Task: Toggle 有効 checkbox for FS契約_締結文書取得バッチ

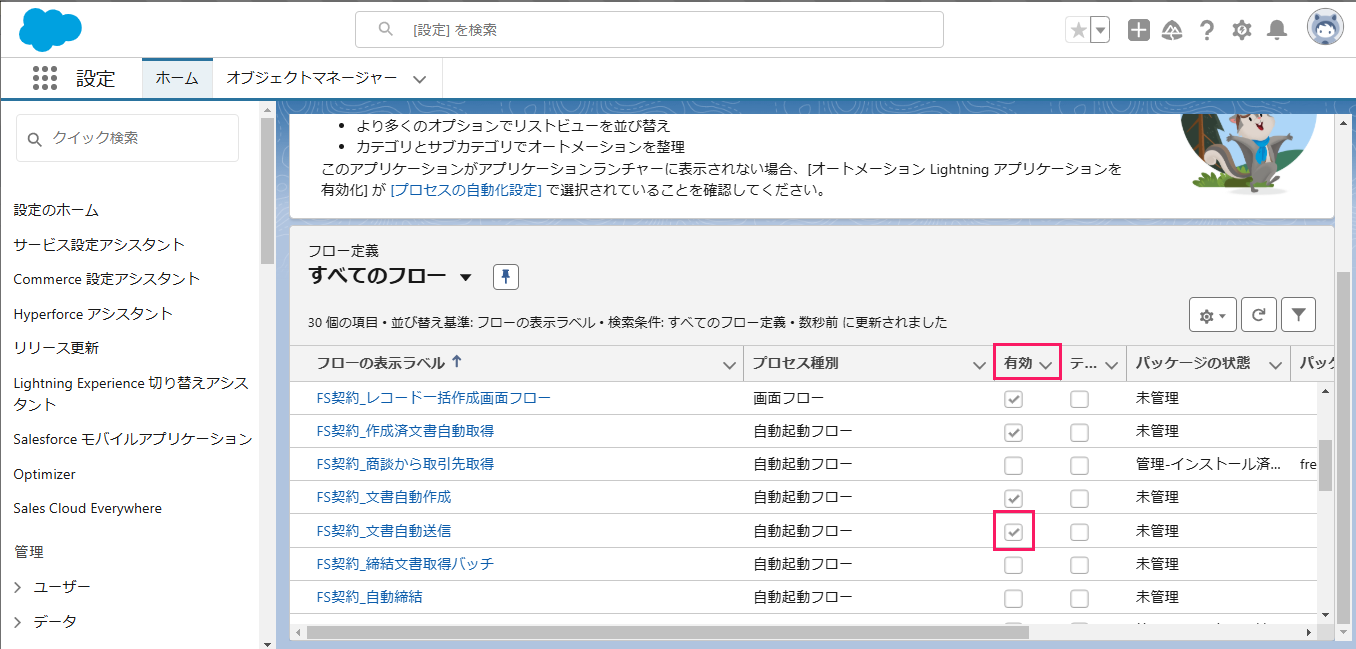Action: [x=1013, y=565]
